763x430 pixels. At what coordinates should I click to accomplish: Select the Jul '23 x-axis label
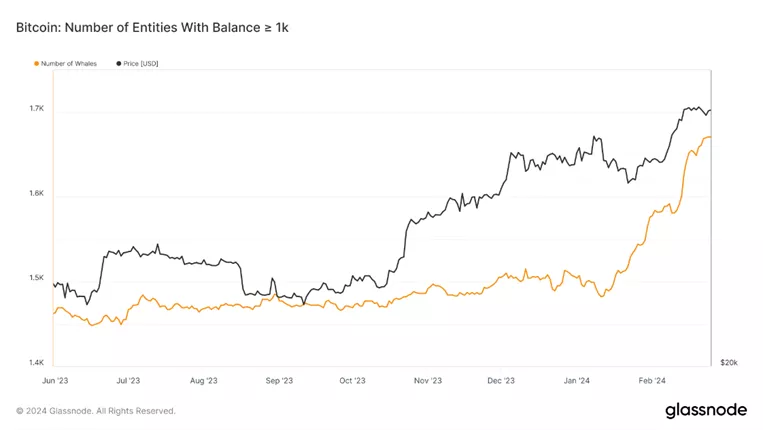(128, 380)
